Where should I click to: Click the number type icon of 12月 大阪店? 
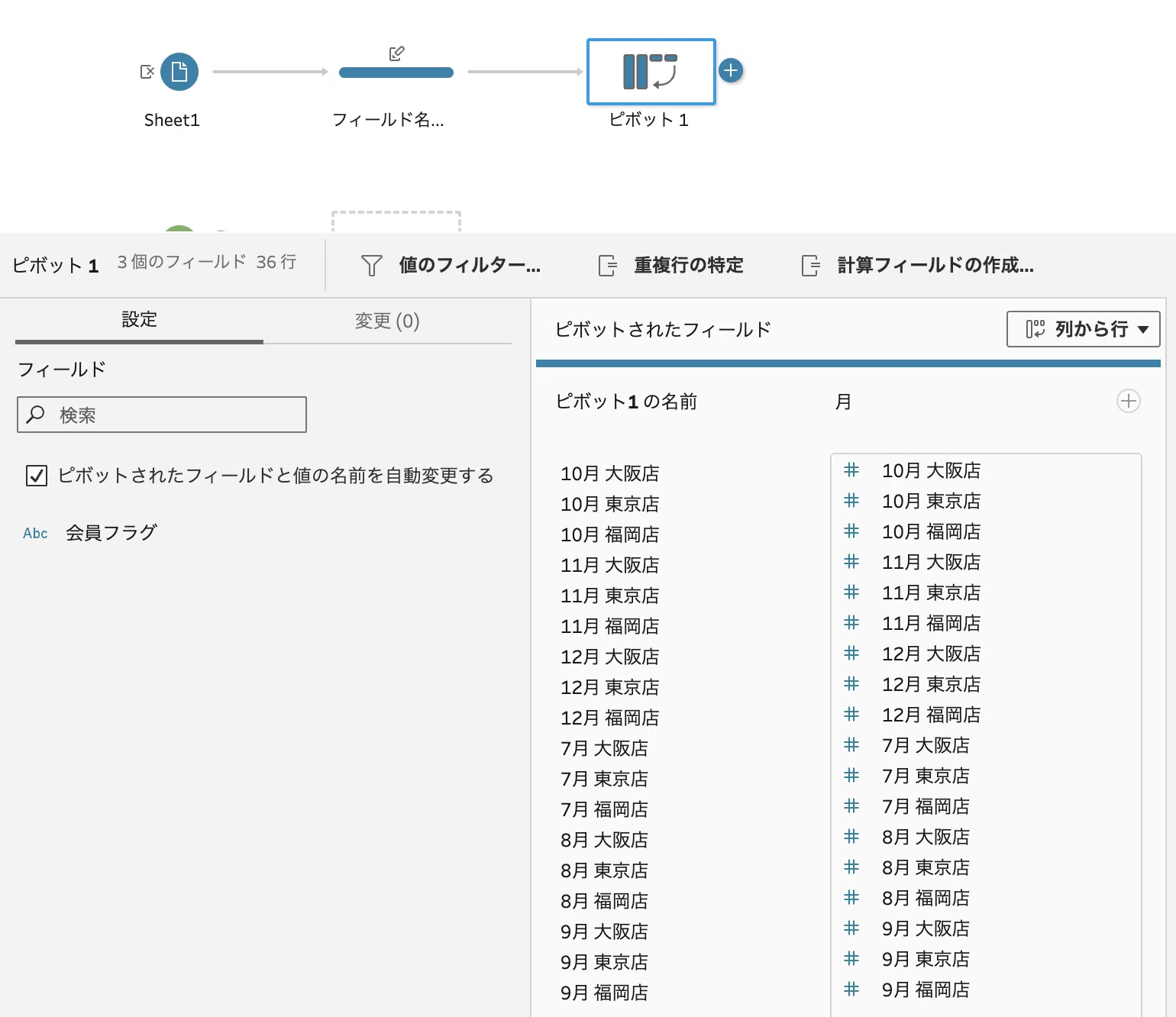coord(851,654)
